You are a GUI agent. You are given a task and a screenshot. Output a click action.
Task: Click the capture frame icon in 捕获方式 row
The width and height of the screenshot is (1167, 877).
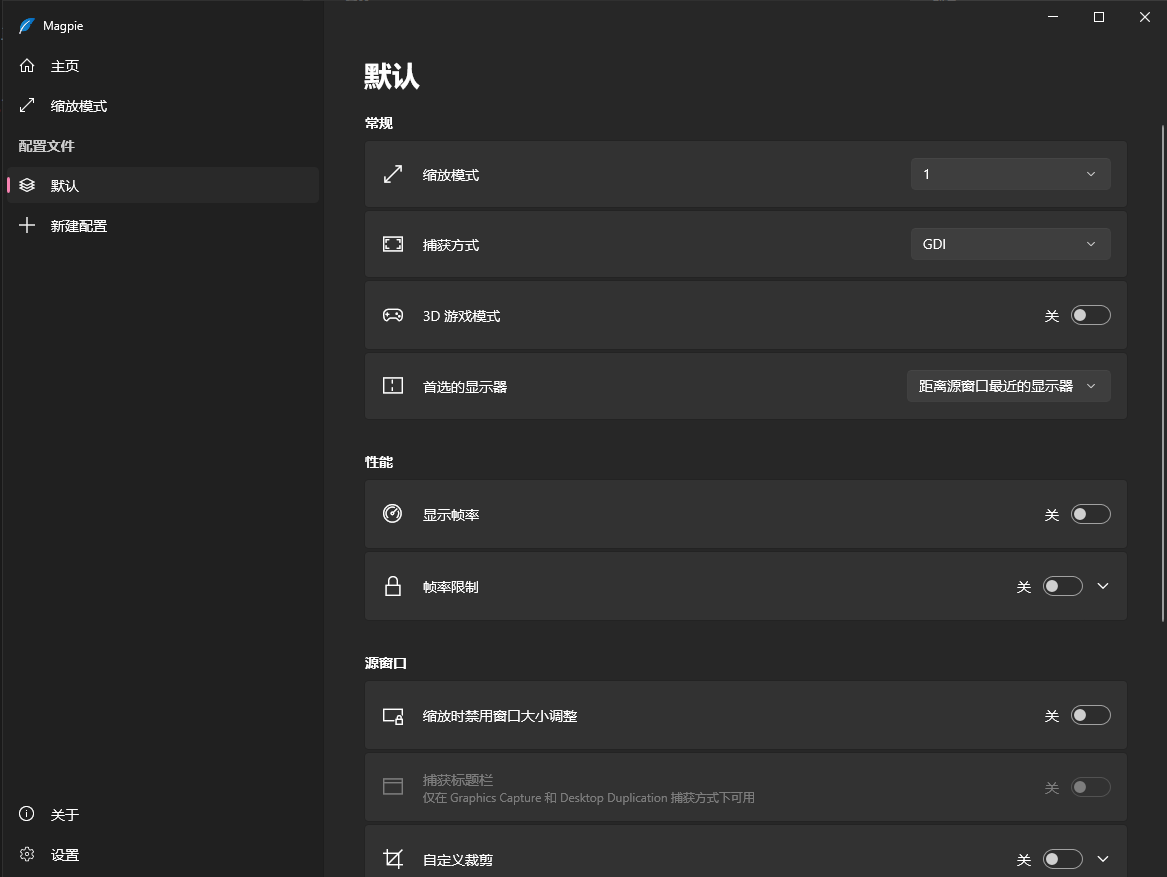[393, 244]
